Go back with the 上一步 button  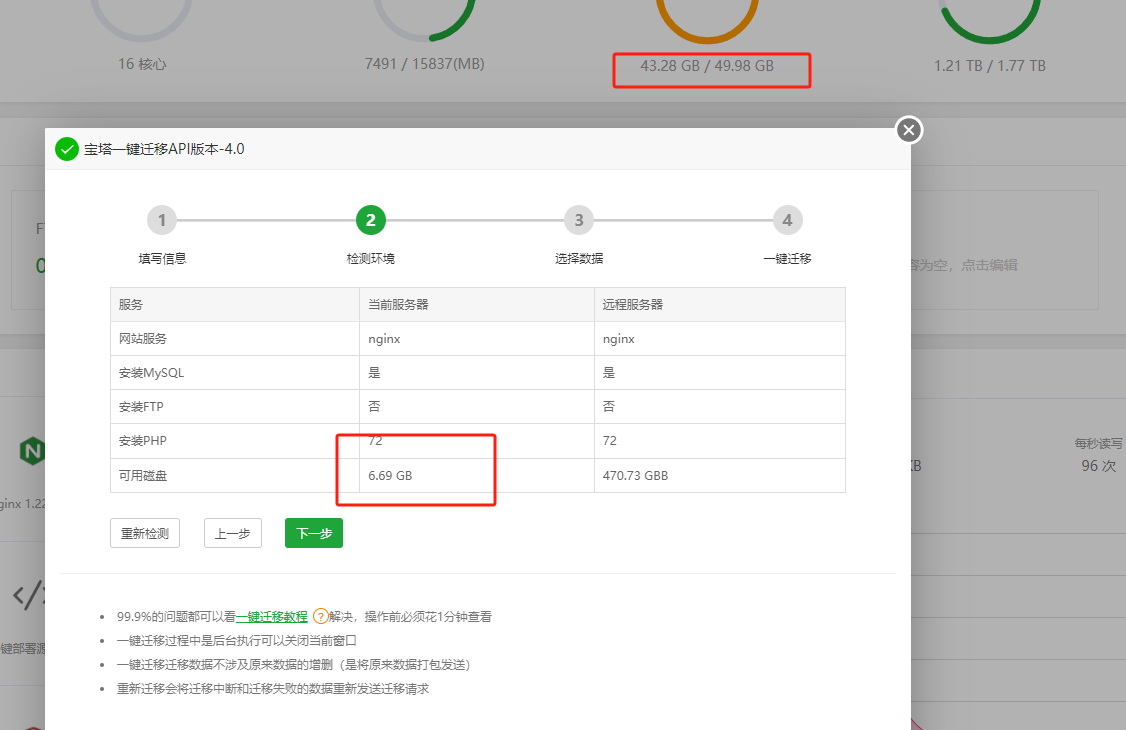coord(233,533)
